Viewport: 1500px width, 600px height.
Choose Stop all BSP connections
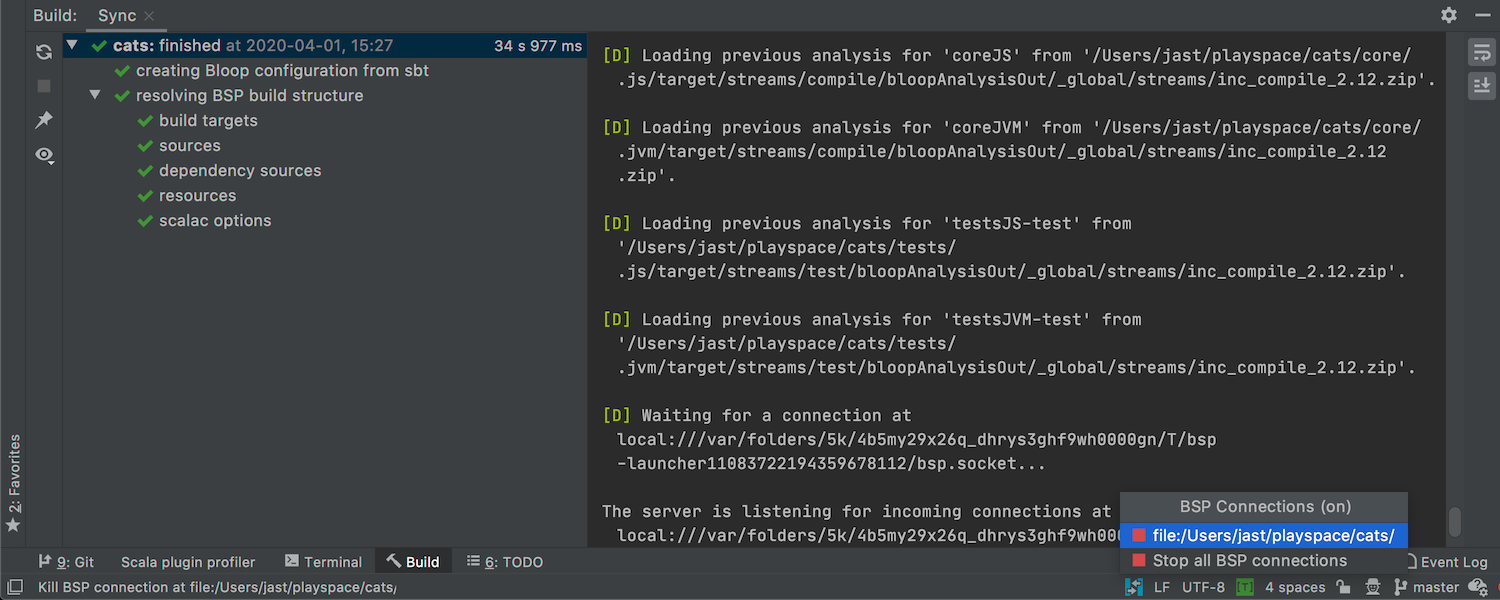click(x=1263, y=561)
